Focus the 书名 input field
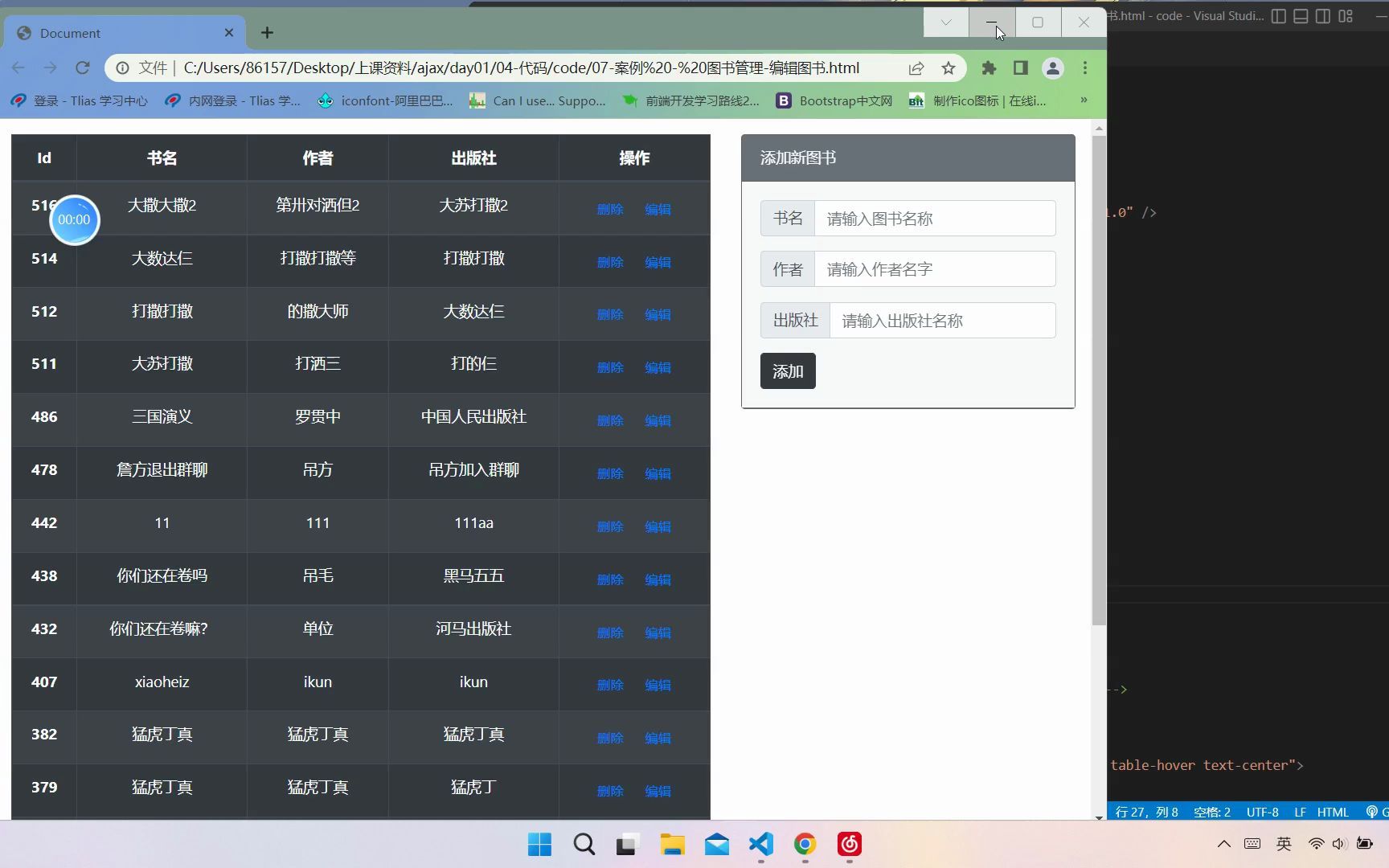 [x=935, y=219]
